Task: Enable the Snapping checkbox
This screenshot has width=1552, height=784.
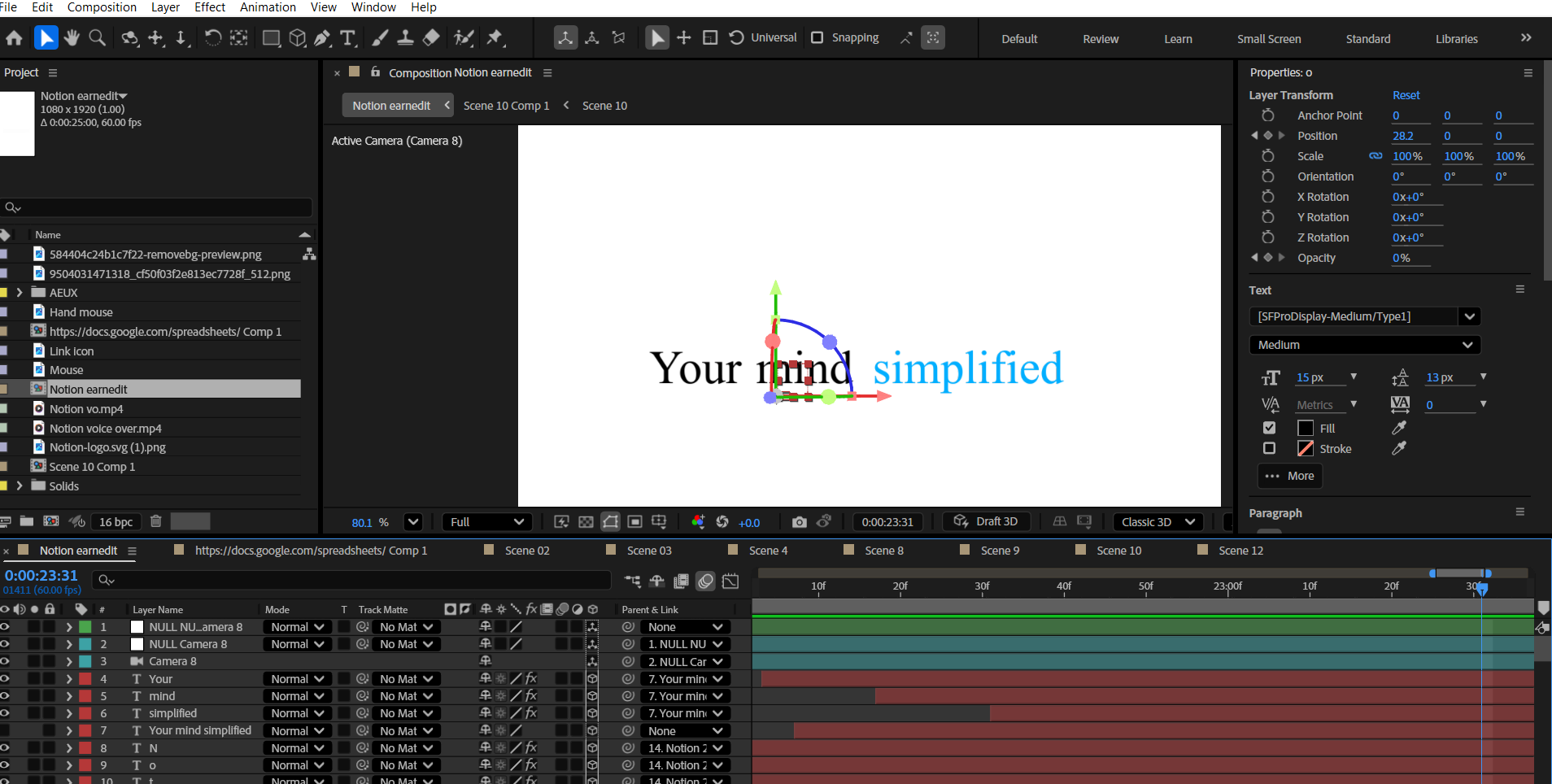Action: coord(817,37)
